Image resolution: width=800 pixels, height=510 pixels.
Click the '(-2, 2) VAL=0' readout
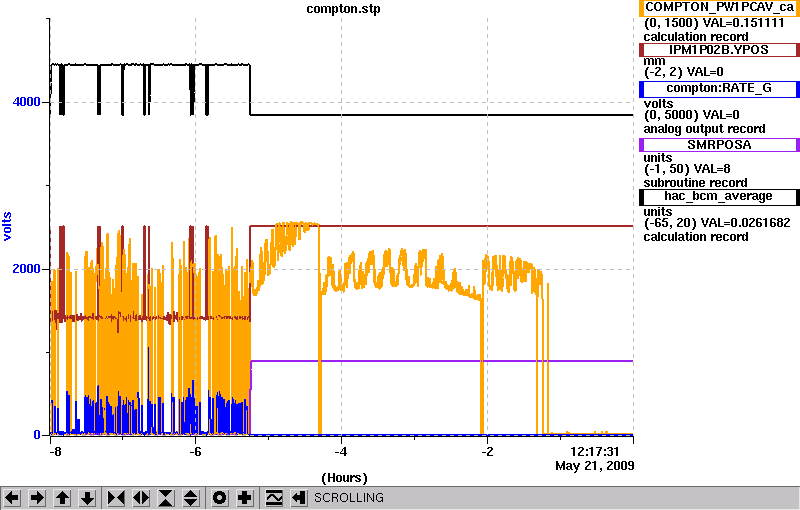pos(684,72)
